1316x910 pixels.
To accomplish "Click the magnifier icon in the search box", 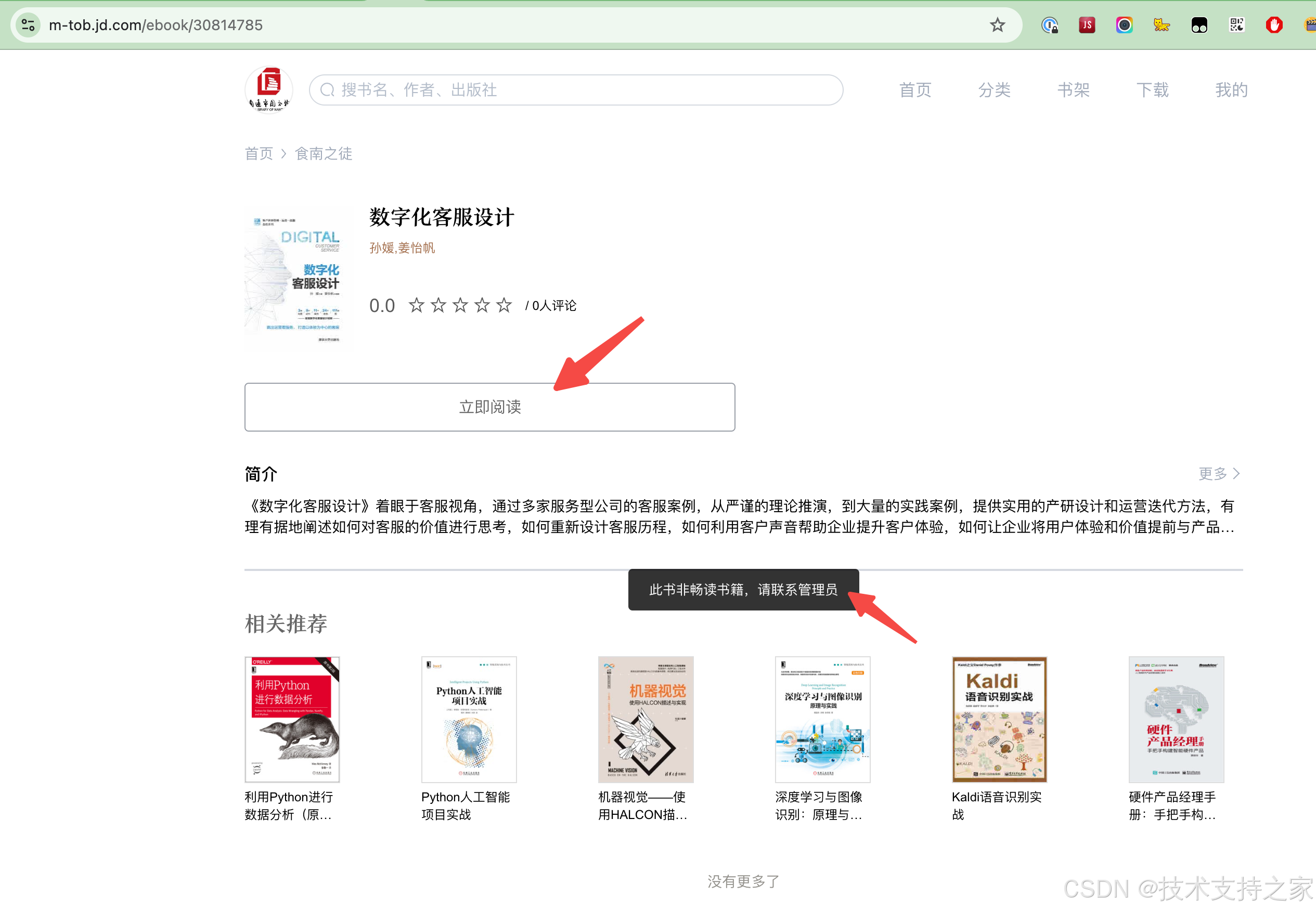I will coord(327,90).
